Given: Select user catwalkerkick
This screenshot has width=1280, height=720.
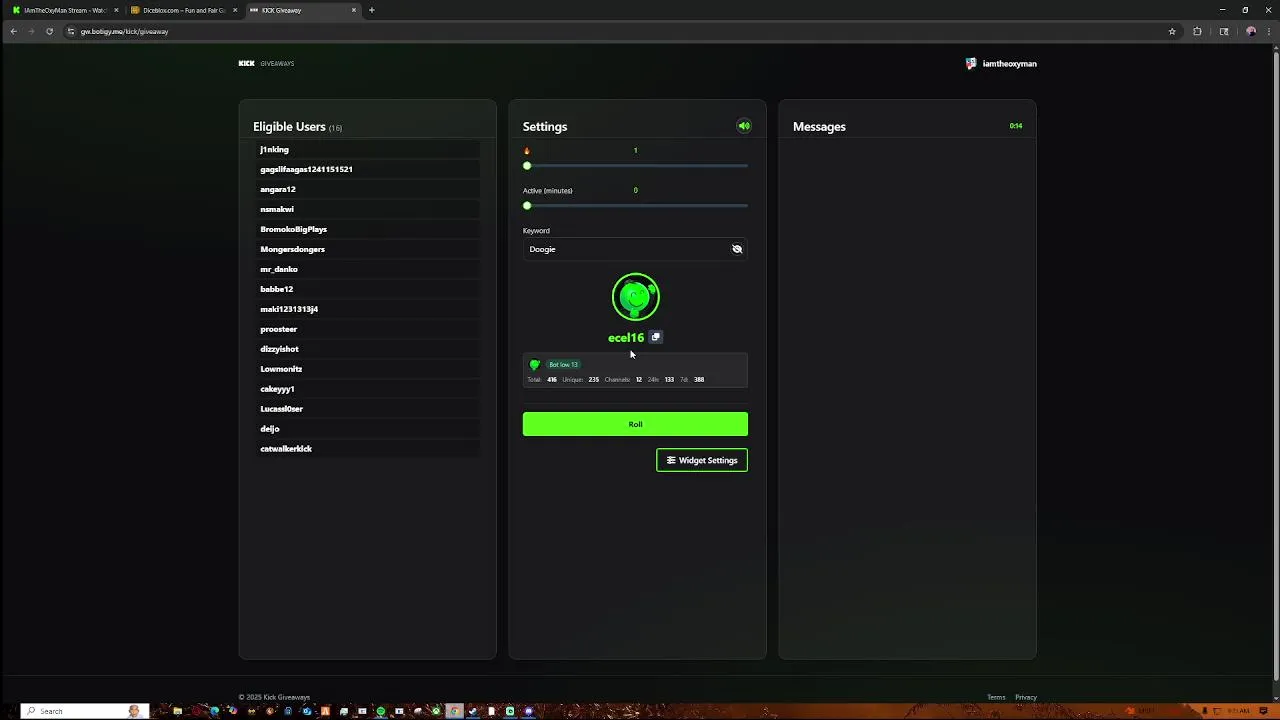Looking at the screenshot, I should 367,449.
